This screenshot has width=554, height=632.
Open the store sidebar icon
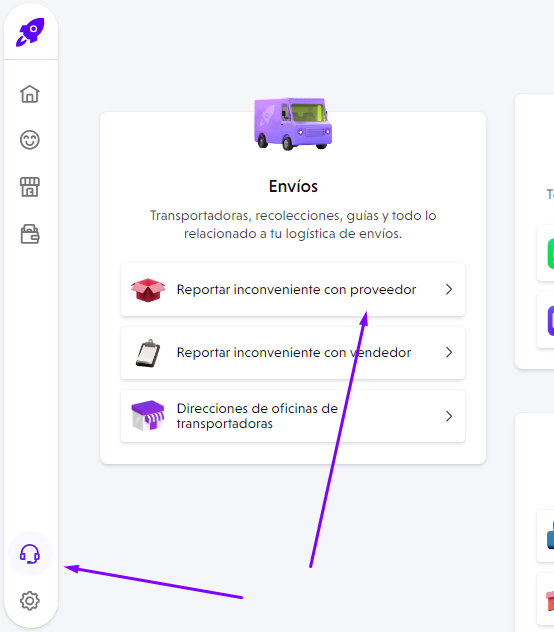[x=30, y=187]
